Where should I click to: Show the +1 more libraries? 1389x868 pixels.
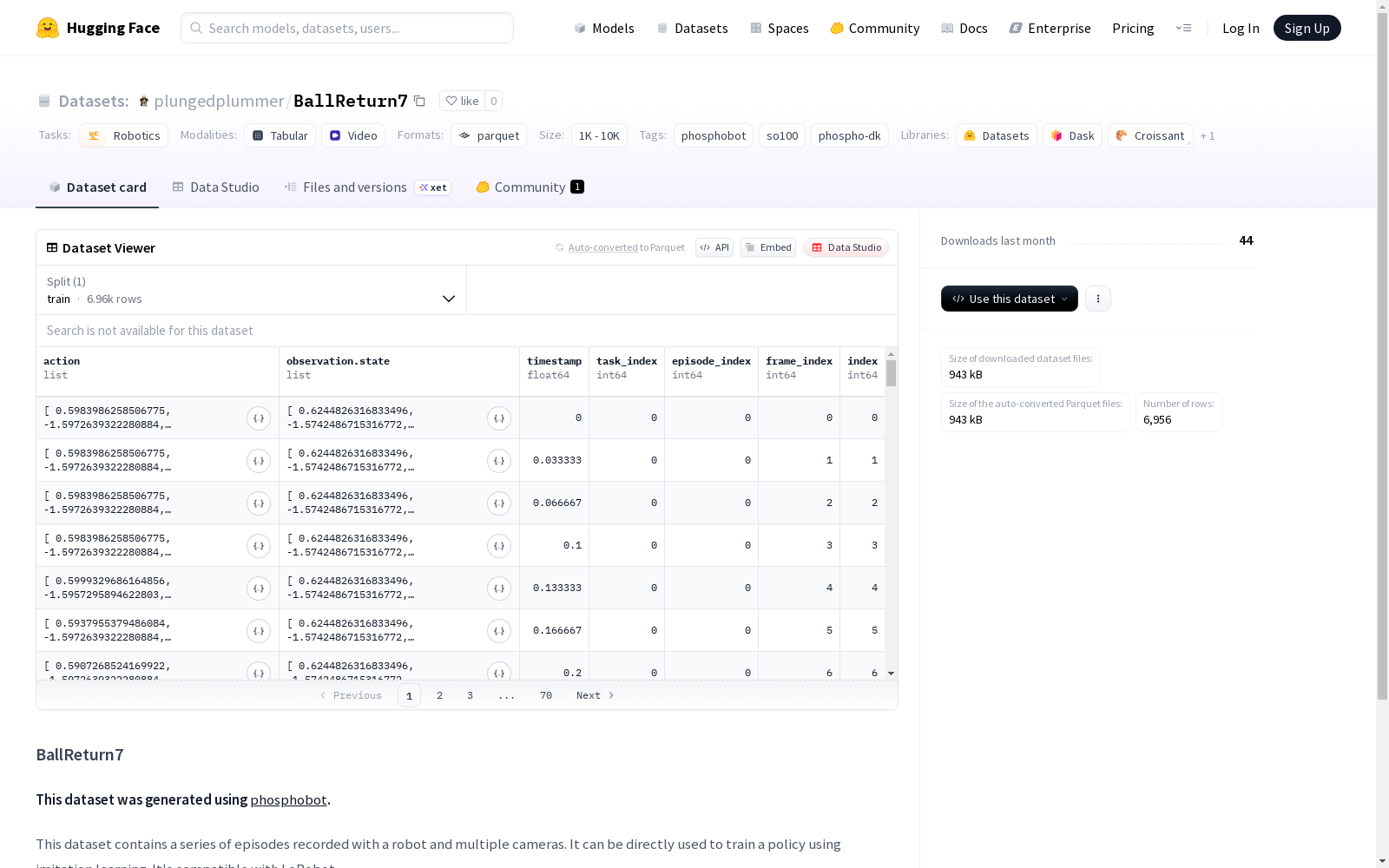[x=1208, y=135]
